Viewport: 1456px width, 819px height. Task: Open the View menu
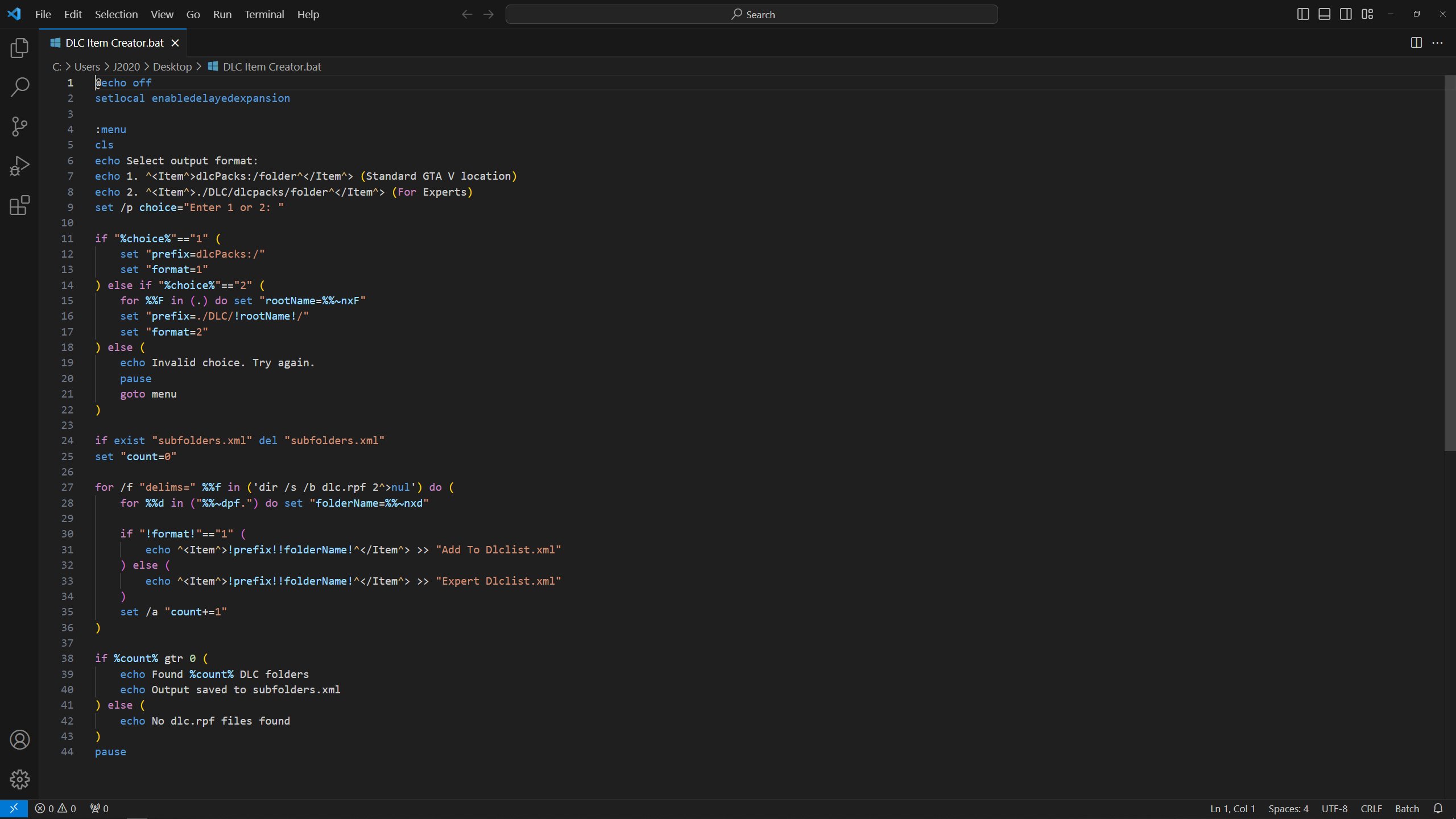point(162,14)
